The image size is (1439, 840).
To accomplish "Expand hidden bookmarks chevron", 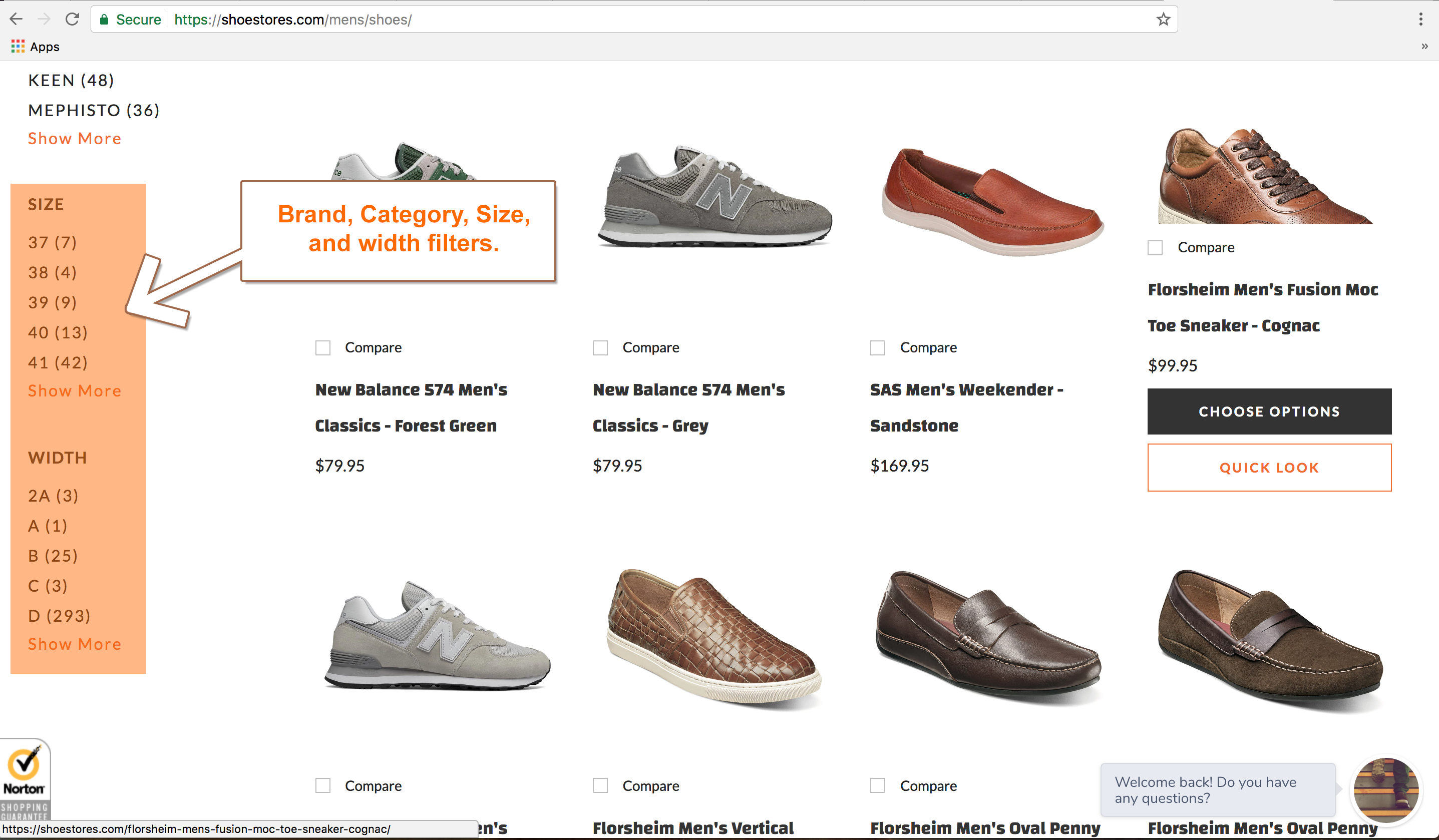I will [1424, 47].
